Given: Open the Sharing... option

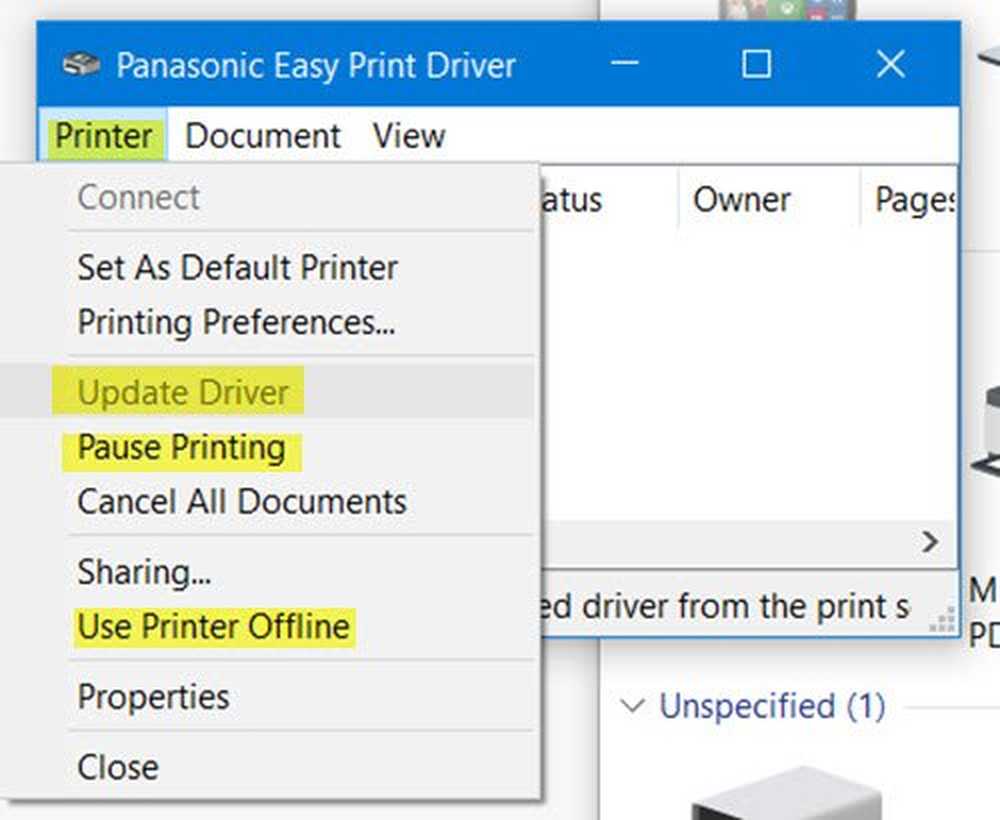Looking at the screenshot, I should 144,572.
